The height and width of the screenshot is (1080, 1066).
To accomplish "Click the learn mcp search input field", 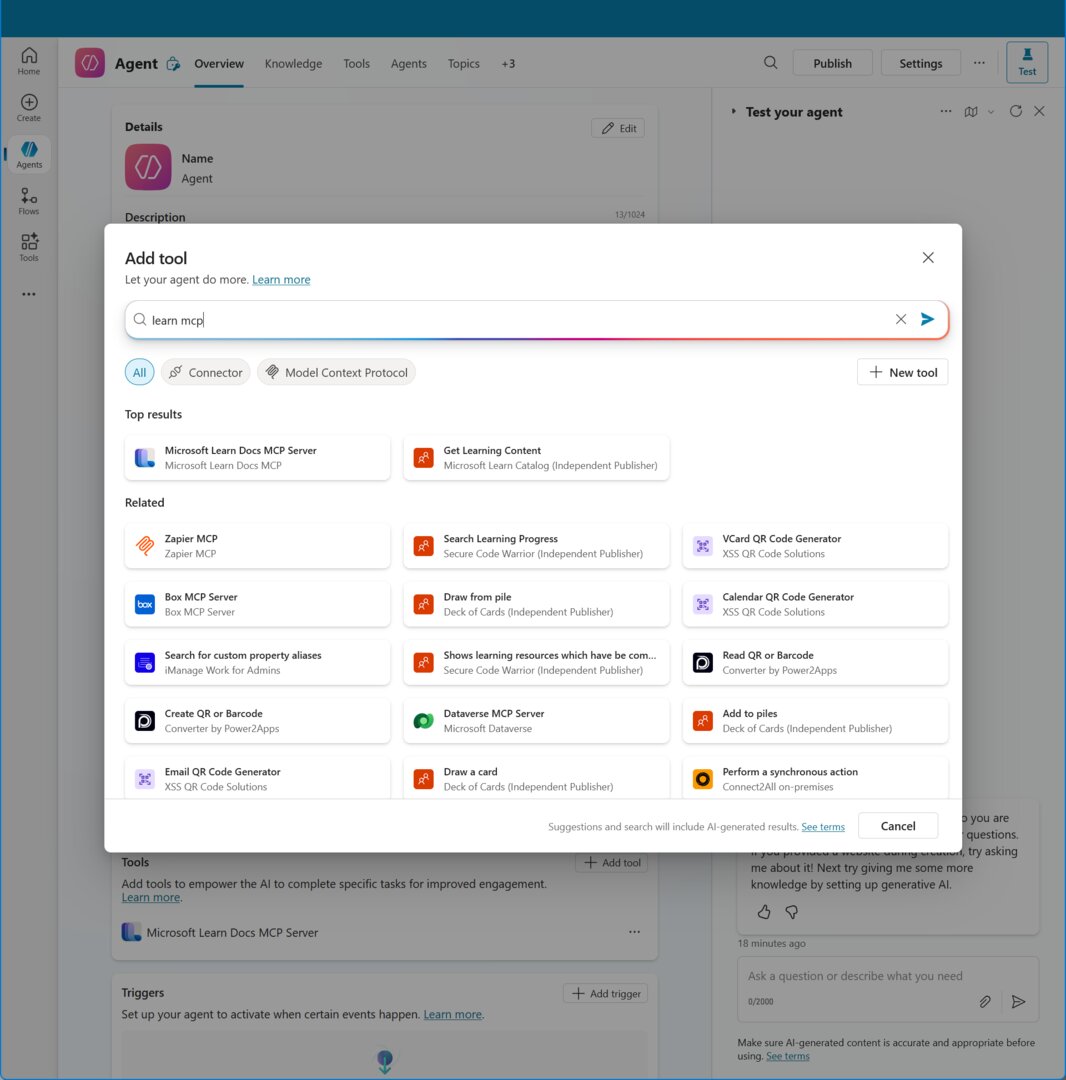I will pos(400,319).
